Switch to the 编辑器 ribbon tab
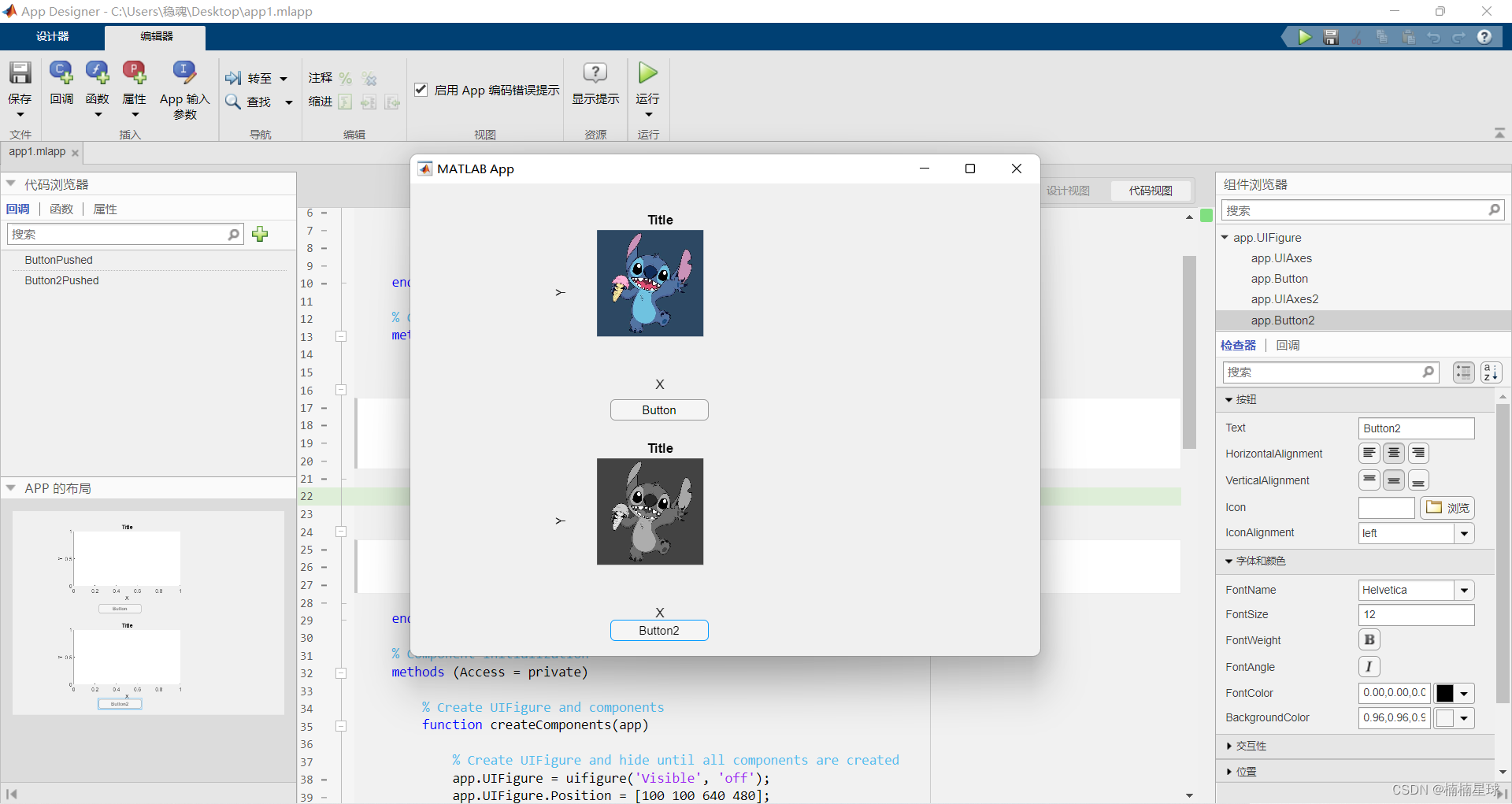 [x=156, y=36]
